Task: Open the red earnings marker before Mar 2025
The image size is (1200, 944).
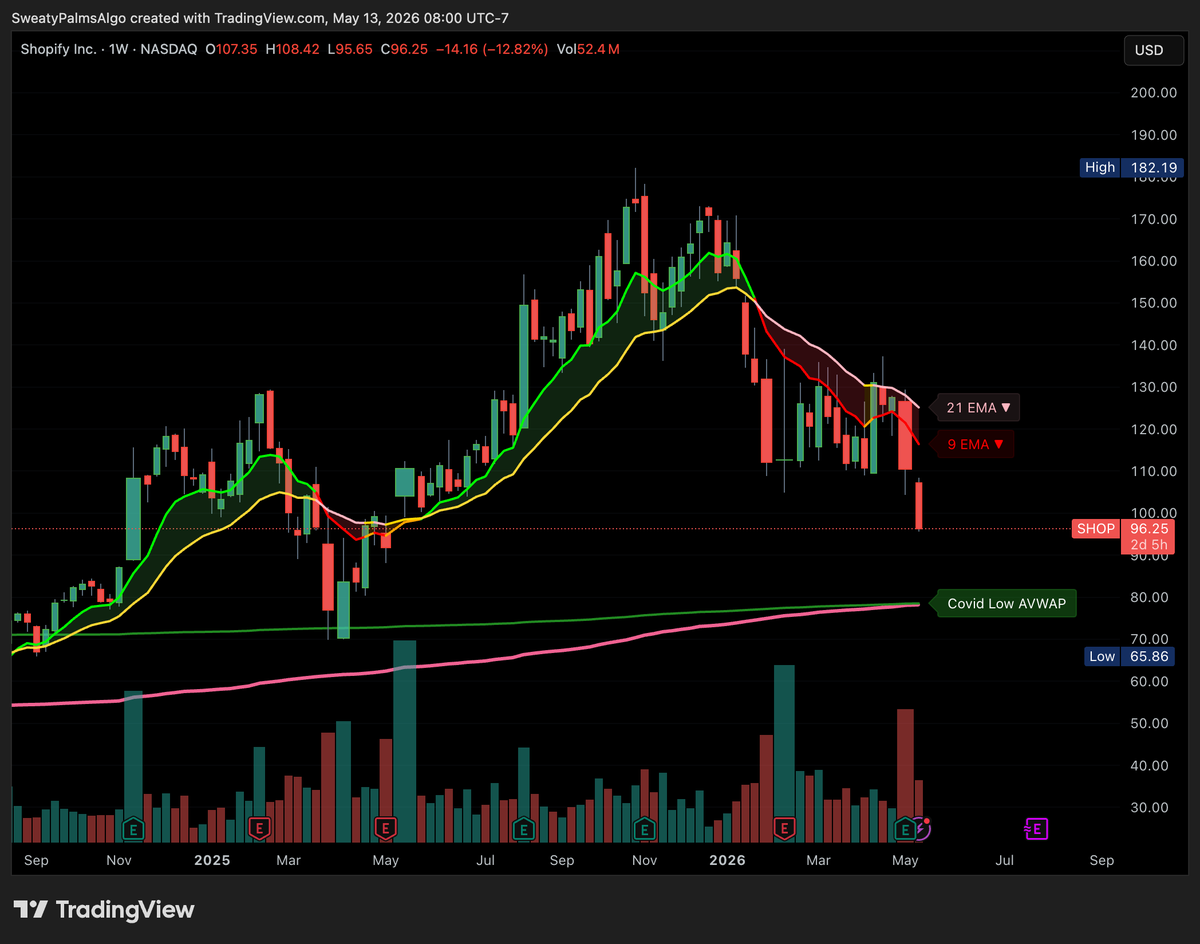Action: [259, 828]
